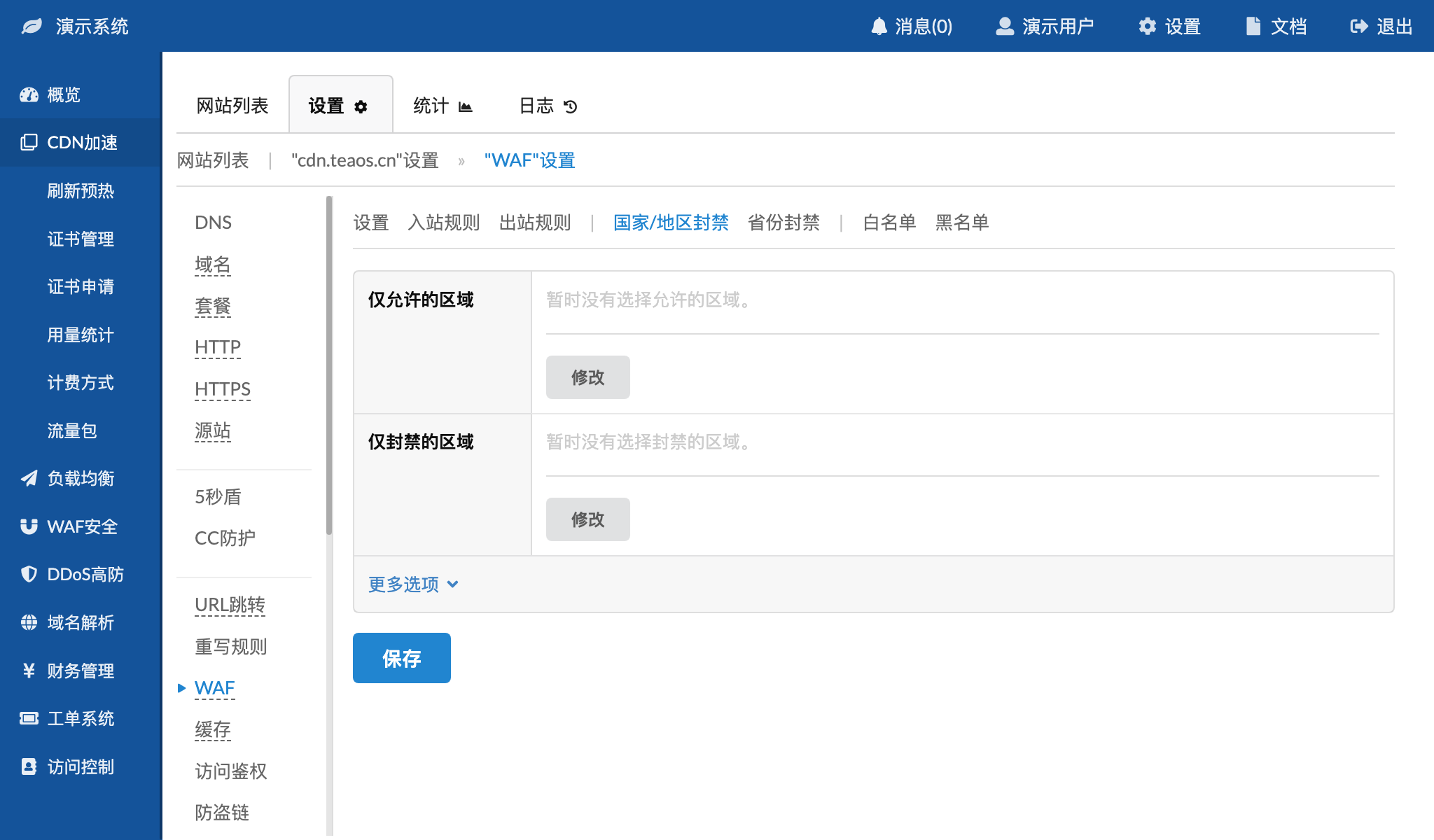Click 修改 for 仅封禁的区域
Screen dimensions: 1434x840
(587, 519)
